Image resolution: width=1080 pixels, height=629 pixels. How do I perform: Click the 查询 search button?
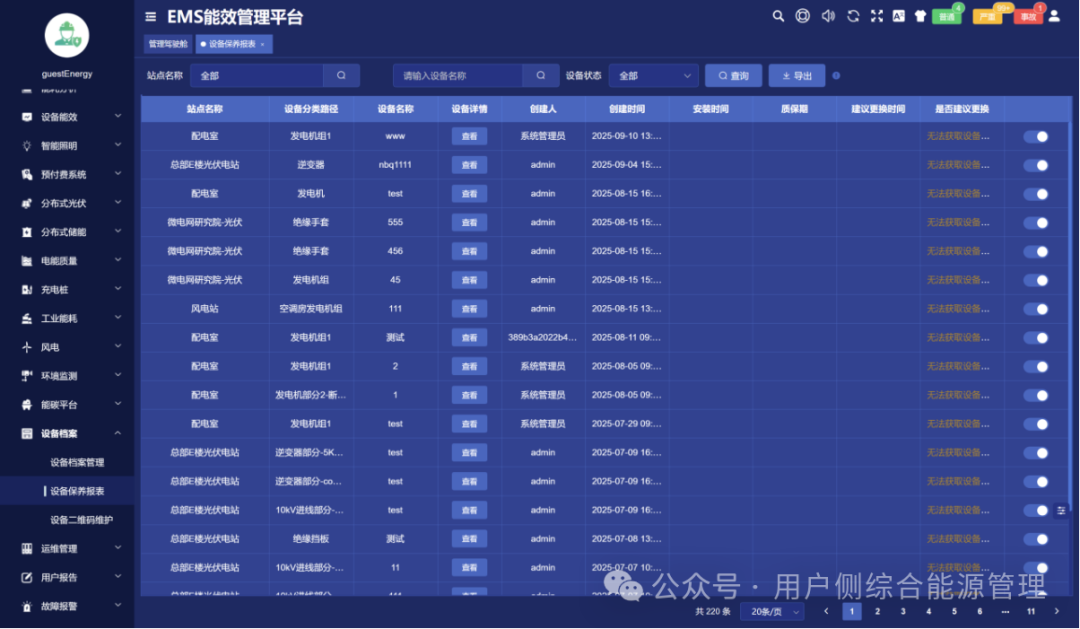(x=733, y=76)
